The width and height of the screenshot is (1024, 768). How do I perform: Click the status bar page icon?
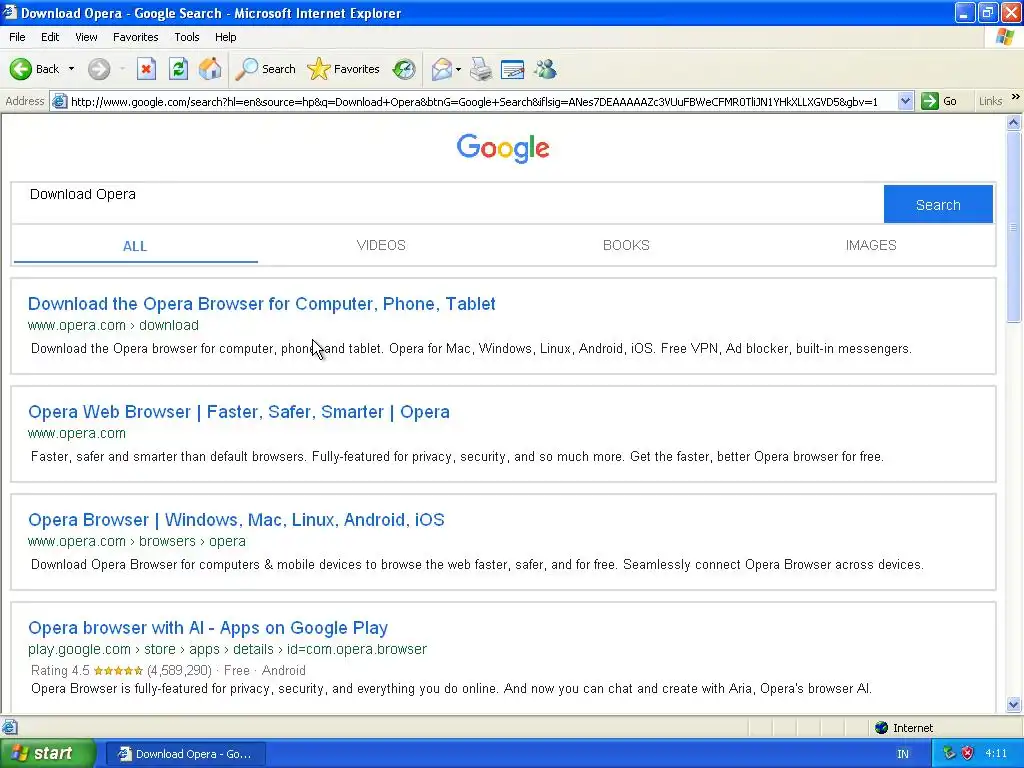coord(10,727)
